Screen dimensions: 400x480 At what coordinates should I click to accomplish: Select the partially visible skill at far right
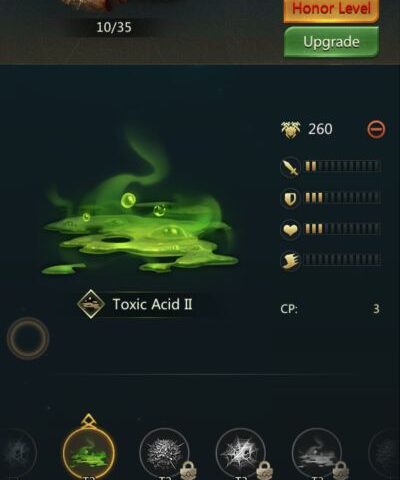click(385, 453)
